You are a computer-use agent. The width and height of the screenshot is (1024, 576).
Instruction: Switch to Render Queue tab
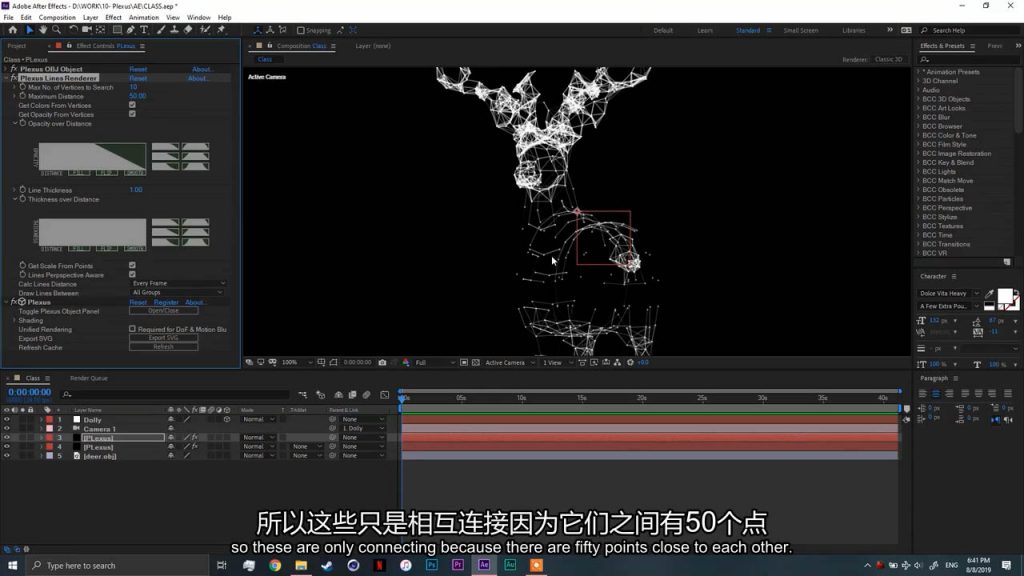89,378
